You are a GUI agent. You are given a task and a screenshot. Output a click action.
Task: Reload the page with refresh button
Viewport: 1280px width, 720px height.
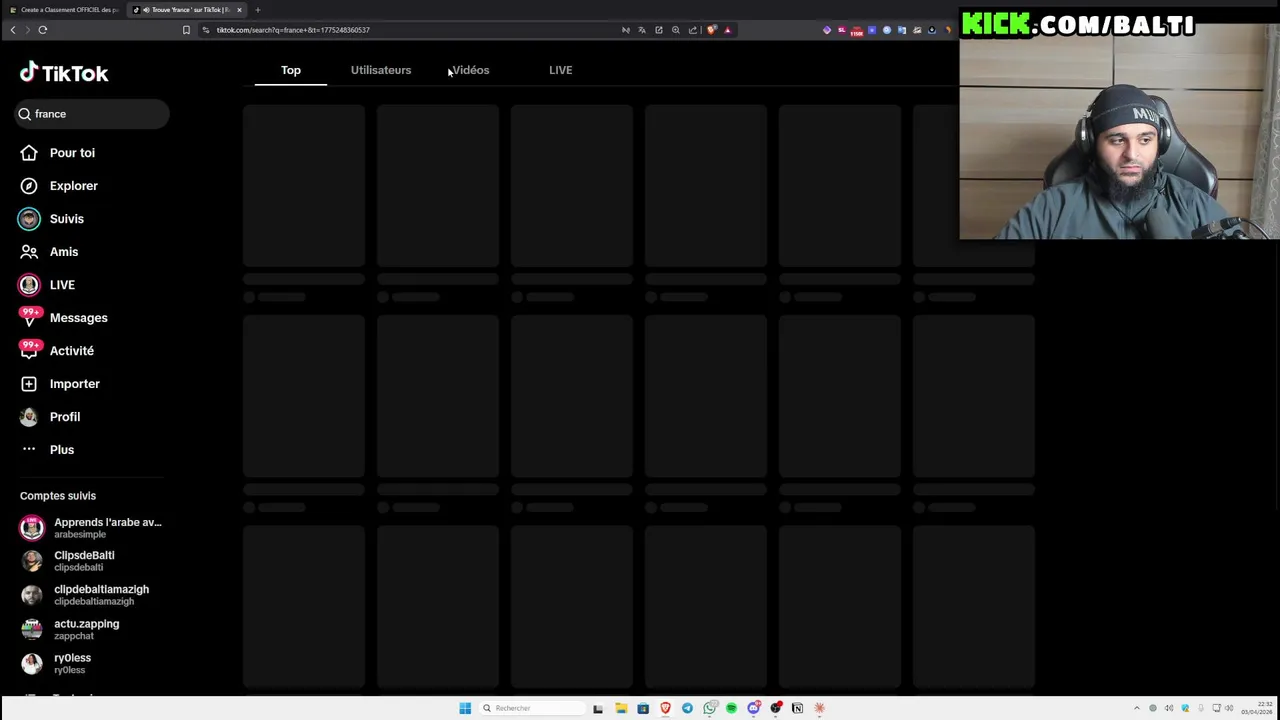(43, 30)
